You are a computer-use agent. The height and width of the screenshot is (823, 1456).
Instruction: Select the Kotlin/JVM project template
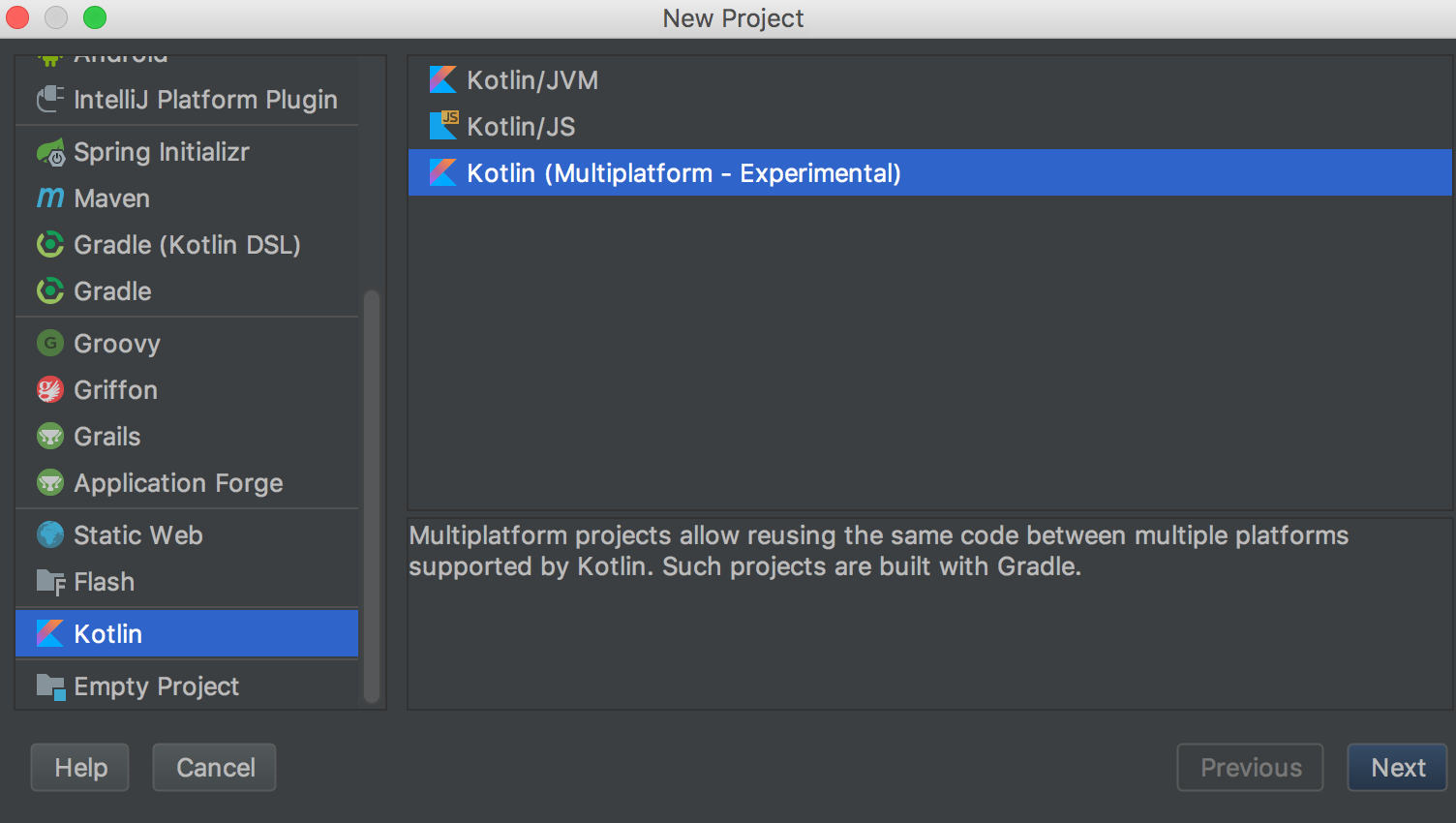coord(532,80)
